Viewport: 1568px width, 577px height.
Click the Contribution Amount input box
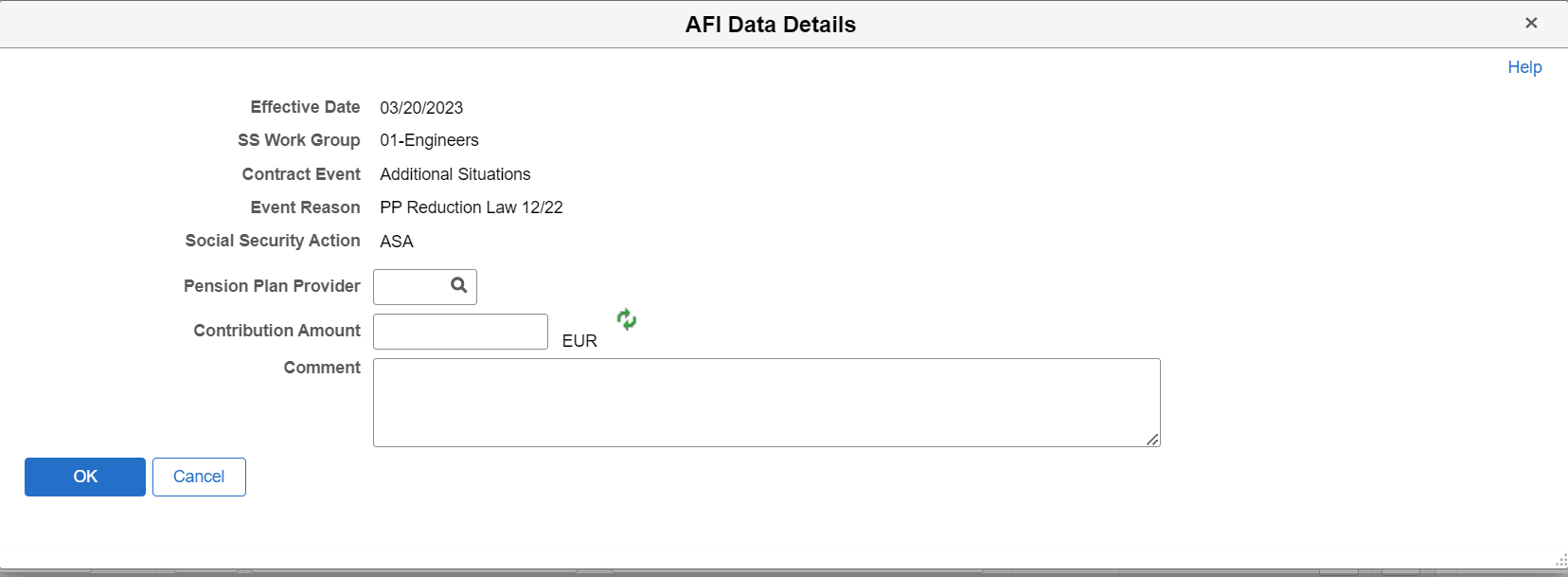(460, 332)
